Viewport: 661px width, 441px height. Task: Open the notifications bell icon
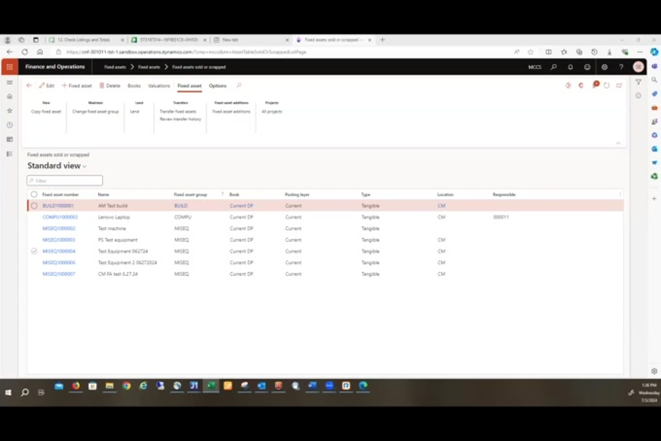[570, 67]
